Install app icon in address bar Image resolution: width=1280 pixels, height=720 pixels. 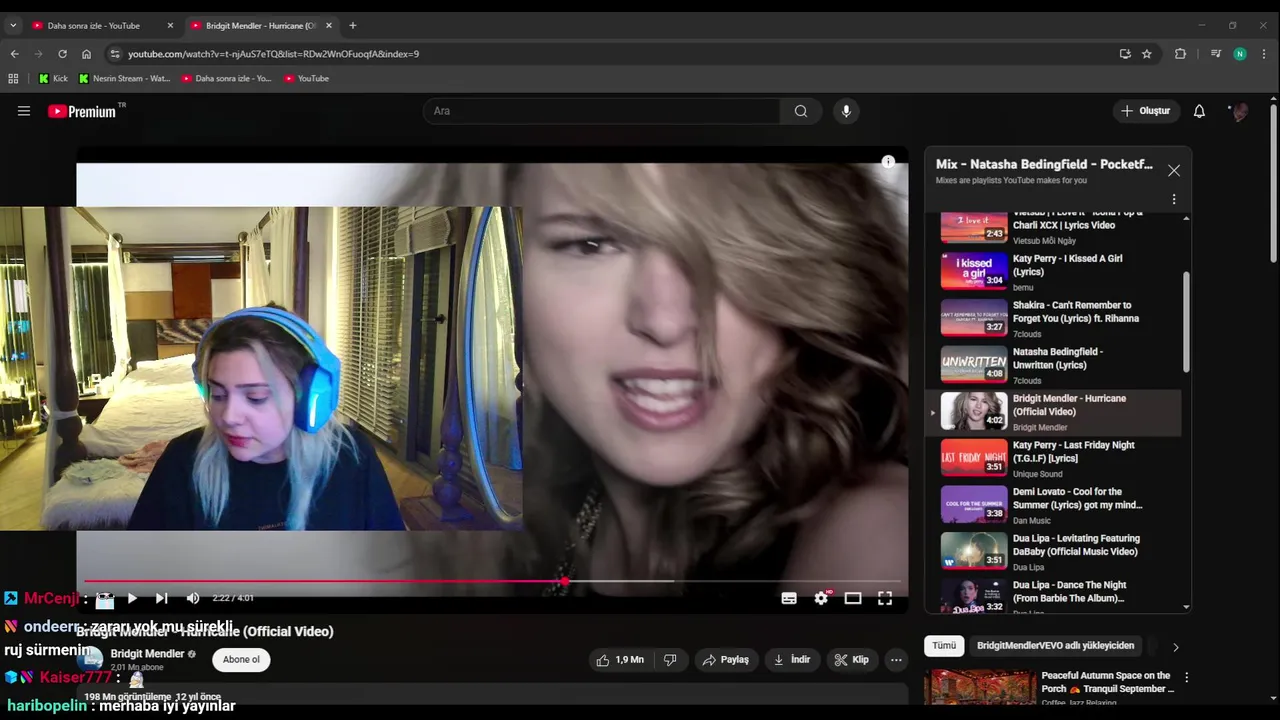(1125, 54)
